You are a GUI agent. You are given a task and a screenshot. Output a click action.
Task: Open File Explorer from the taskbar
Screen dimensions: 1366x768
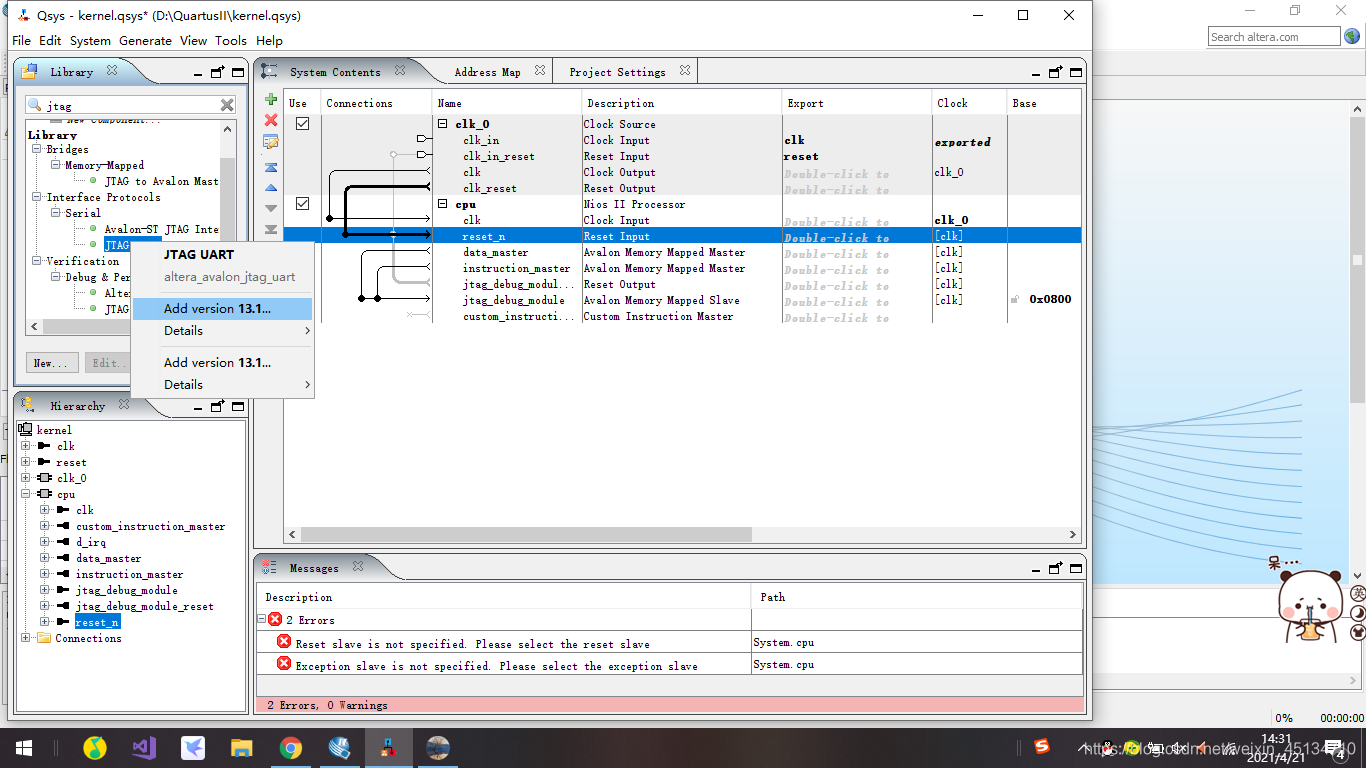(242, 748)
